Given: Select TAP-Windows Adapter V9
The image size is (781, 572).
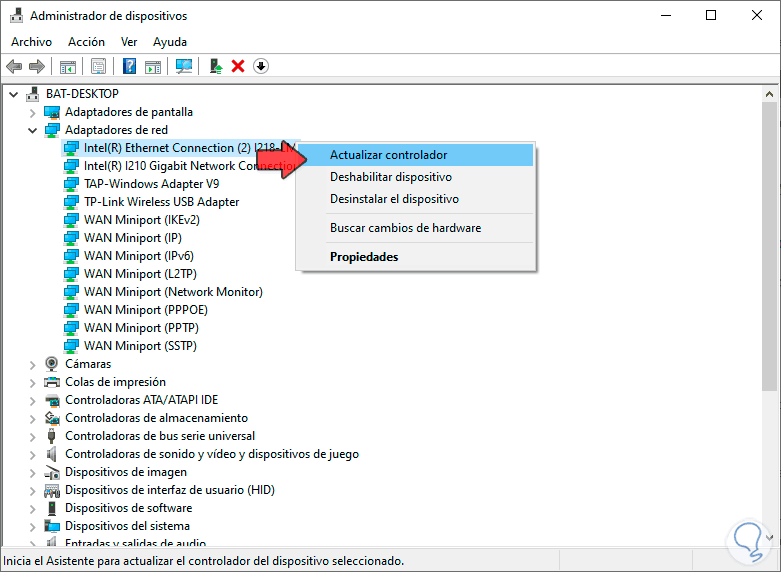Looking at the screenshot, I should pos(151,184).
